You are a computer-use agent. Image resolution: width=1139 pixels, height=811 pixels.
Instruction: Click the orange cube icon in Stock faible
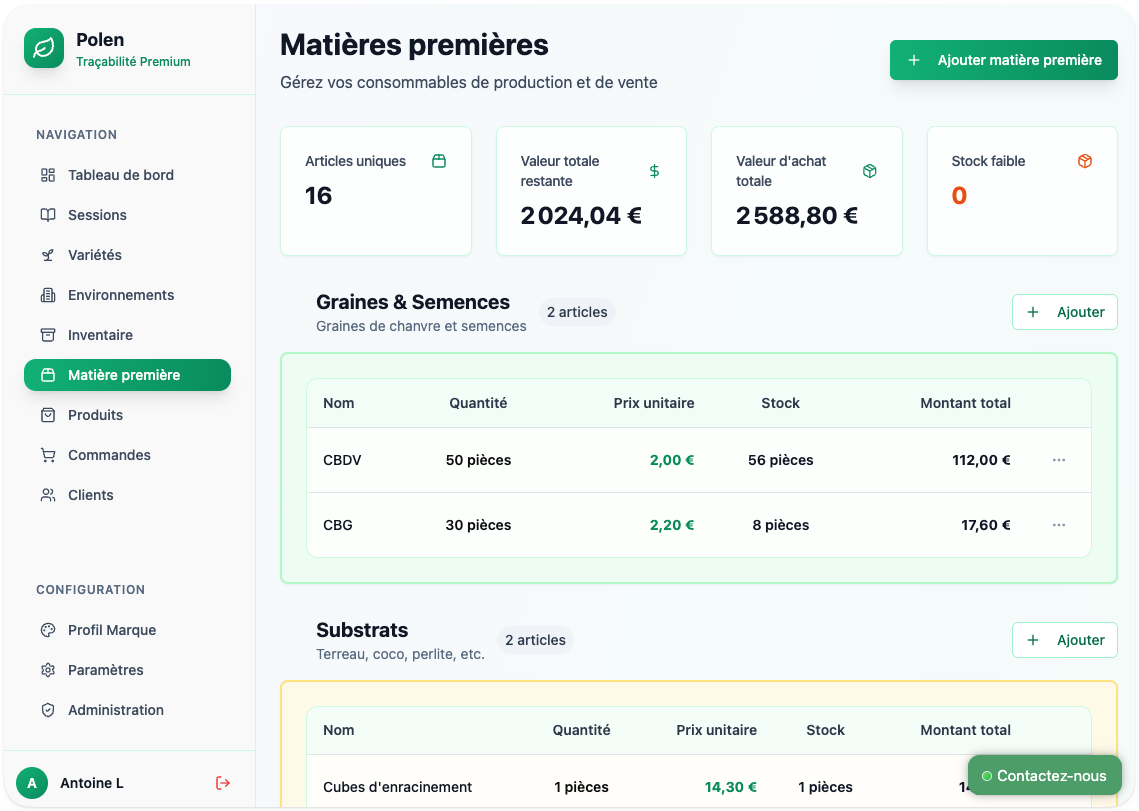[1085, 161]
